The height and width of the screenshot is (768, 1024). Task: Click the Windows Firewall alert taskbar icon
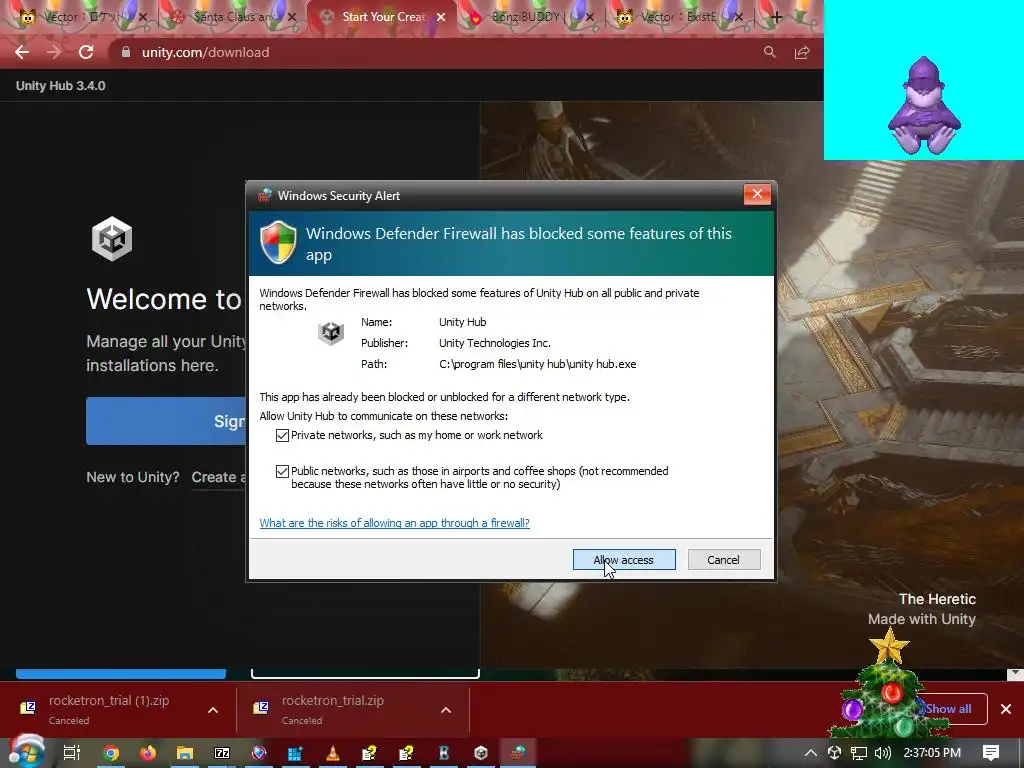(x=519, y=753)
